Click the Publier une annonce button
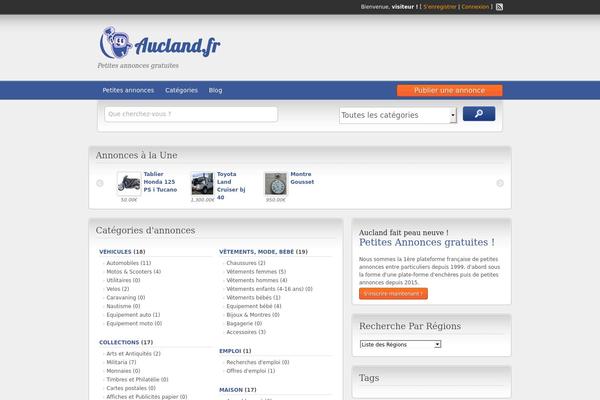 (x=449, y=90)
